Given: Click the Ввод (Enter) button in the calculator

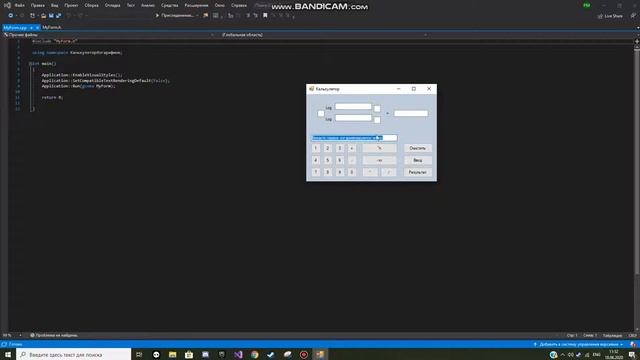Looking at the screenshot, I should [418, 160].
